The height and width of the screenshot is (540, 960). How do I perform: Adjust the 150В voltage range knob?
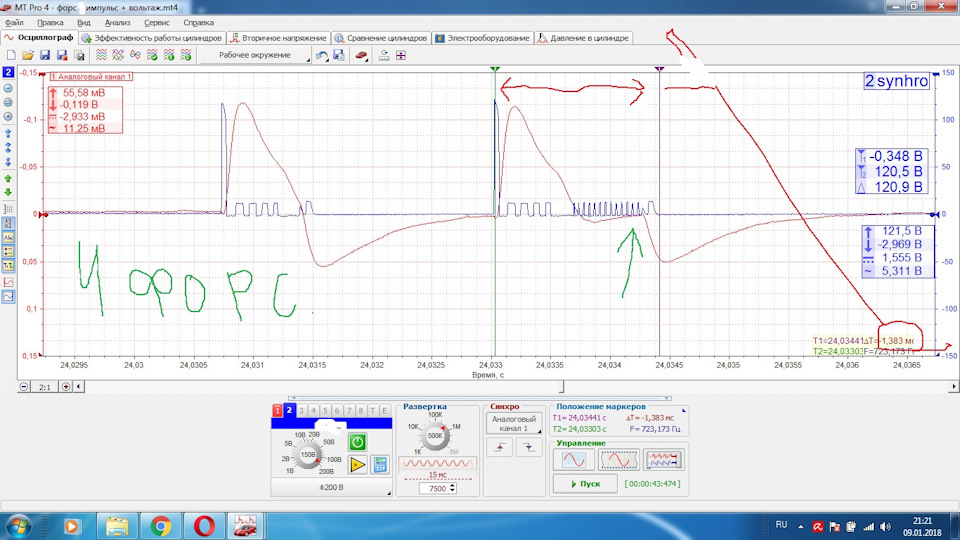point(307,454)
